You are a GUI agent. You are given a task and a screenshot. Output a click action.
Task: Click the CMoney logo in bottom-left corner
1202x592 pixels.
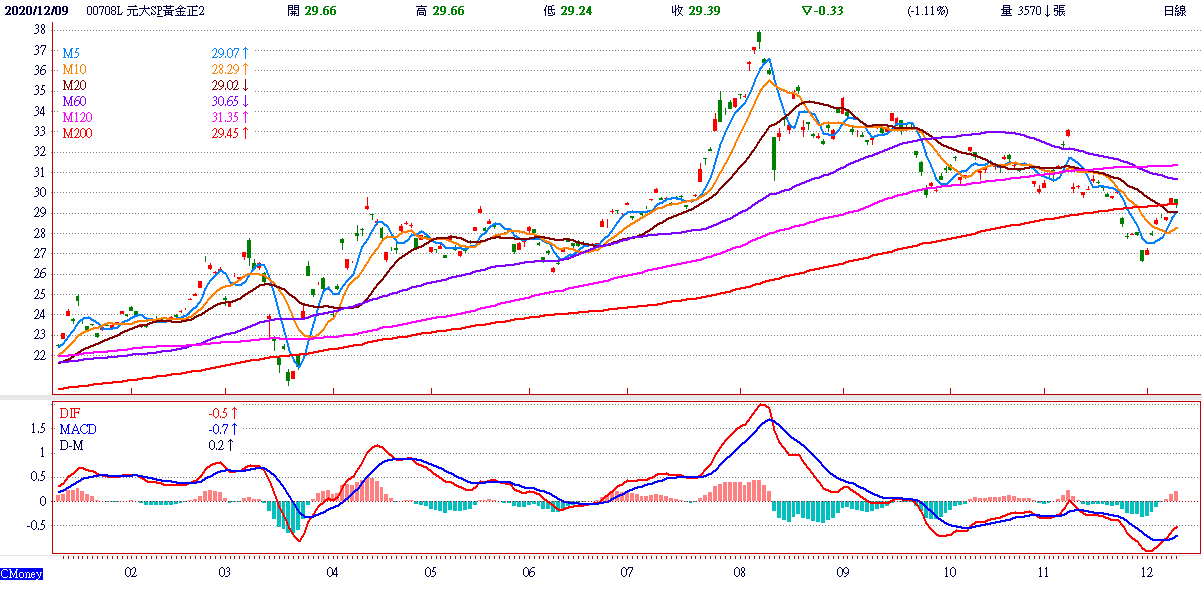20,574
